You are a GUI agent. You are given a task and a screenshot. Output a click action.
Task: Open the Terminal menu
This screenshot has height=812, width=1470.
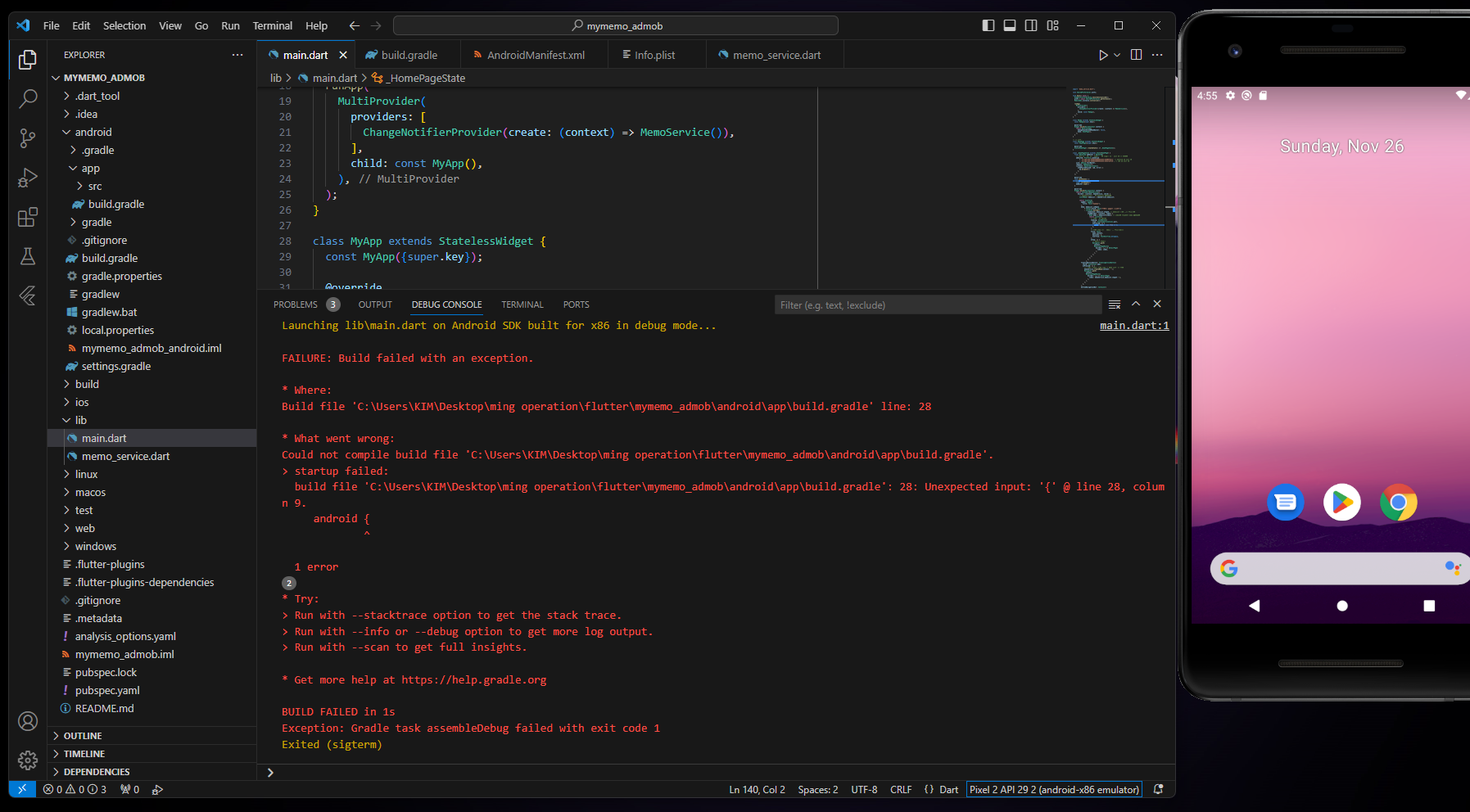[x=273, y=25]
